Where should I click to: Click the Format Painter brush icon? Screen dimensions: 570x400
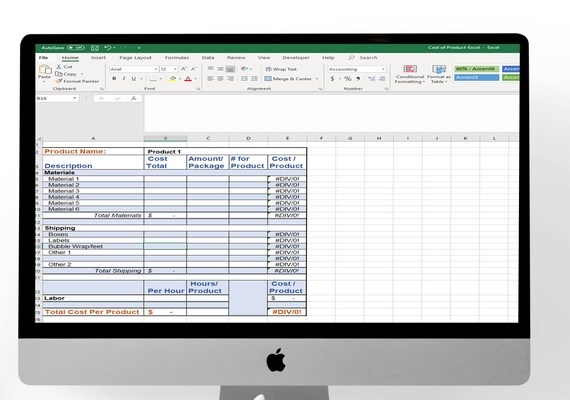[59, 81]
